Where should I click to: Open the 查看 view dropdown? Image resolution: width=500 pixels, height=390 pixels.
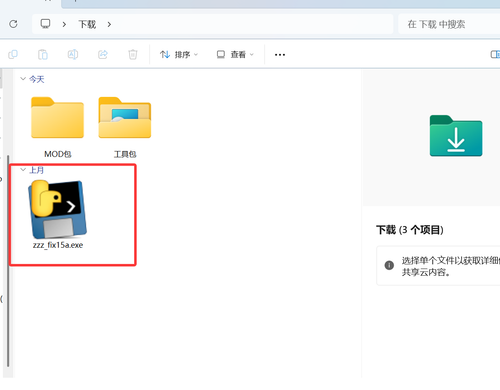click(x=235, y=54)
